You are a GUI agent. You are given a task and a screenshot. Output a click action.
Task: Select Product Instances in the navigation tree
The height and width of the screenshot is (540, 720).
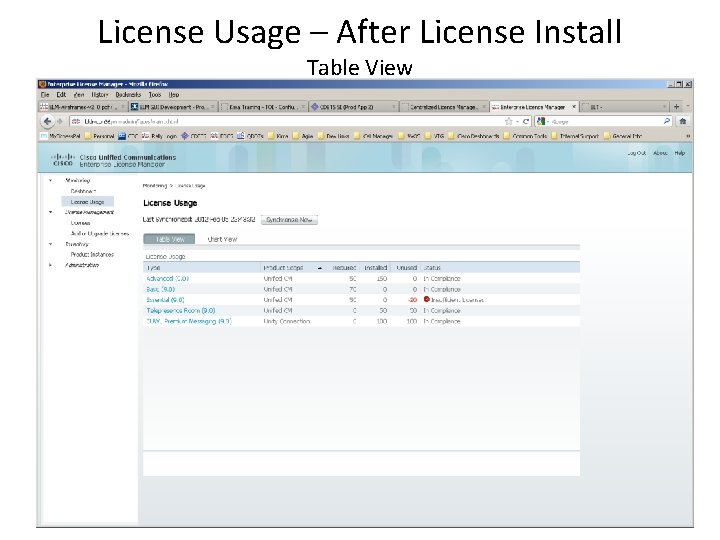(x=92, y=254)
